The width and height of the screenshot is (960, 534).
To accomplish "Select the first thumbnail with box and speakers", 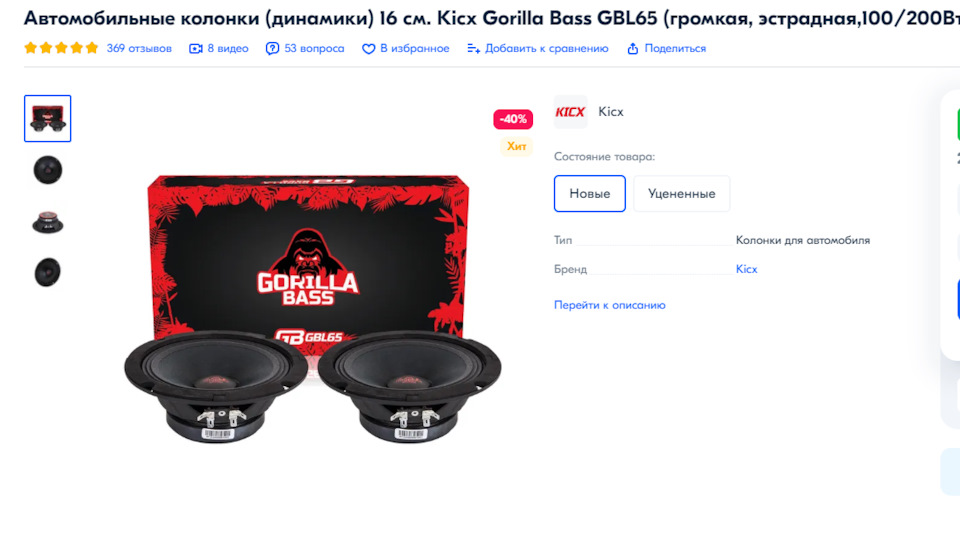I will (x=48, y=118).
